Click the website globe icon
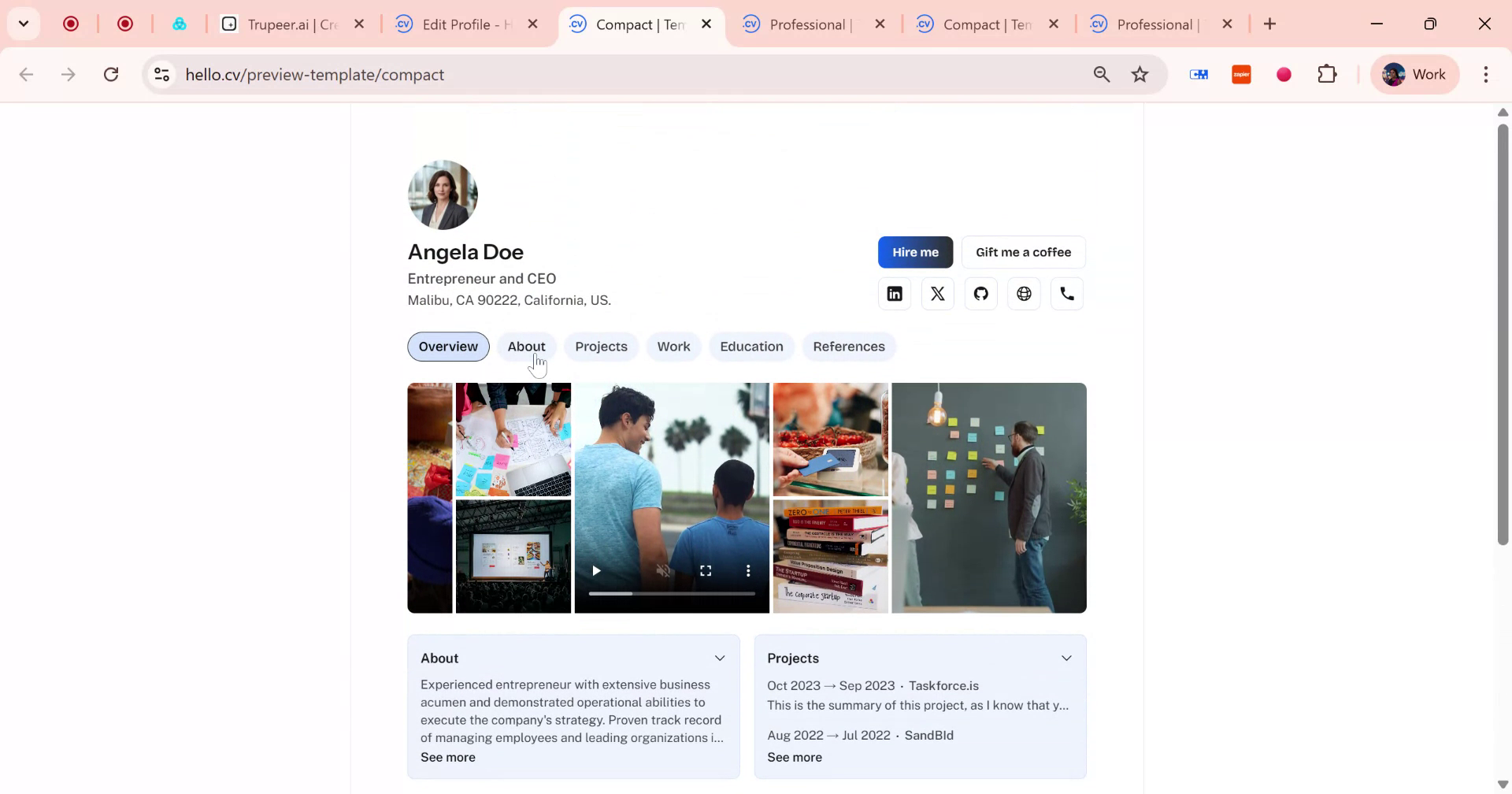The height and width of the screenshot is (794, 1512). pos(1023,293)
